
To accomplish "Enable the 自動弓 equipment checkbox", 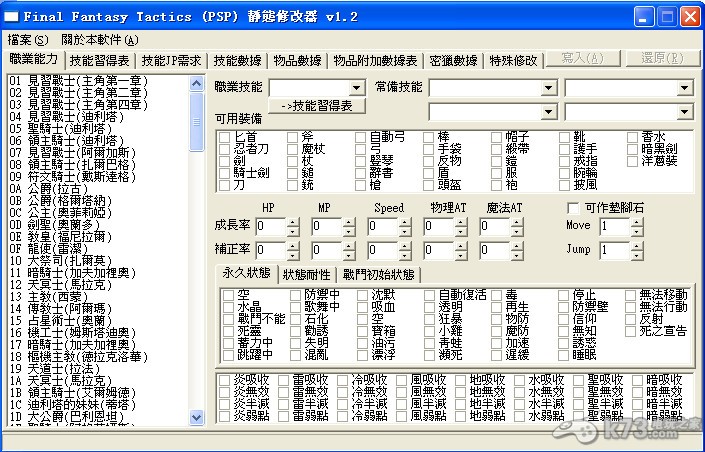I will pyautogui.click(x=360, y=137).
